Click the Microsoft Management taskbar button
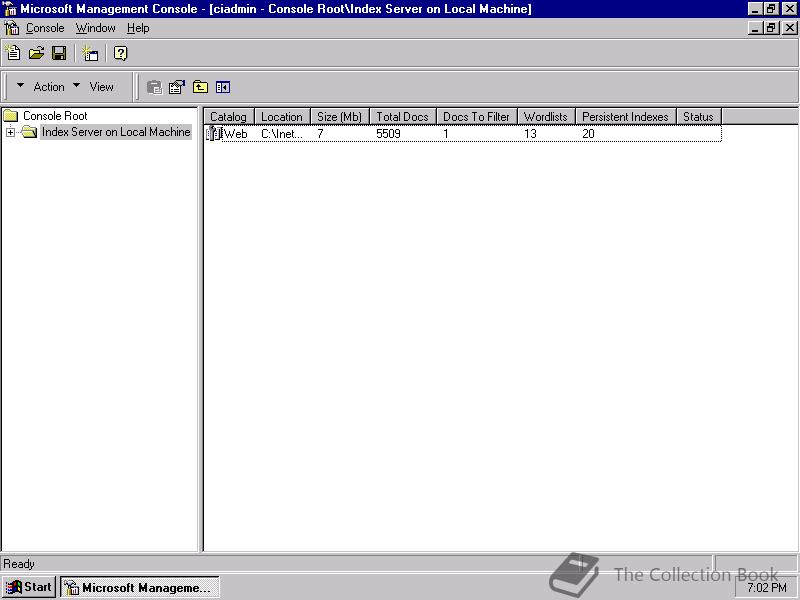Viewport: 800px width, 600px height. (x=140, y=587)
